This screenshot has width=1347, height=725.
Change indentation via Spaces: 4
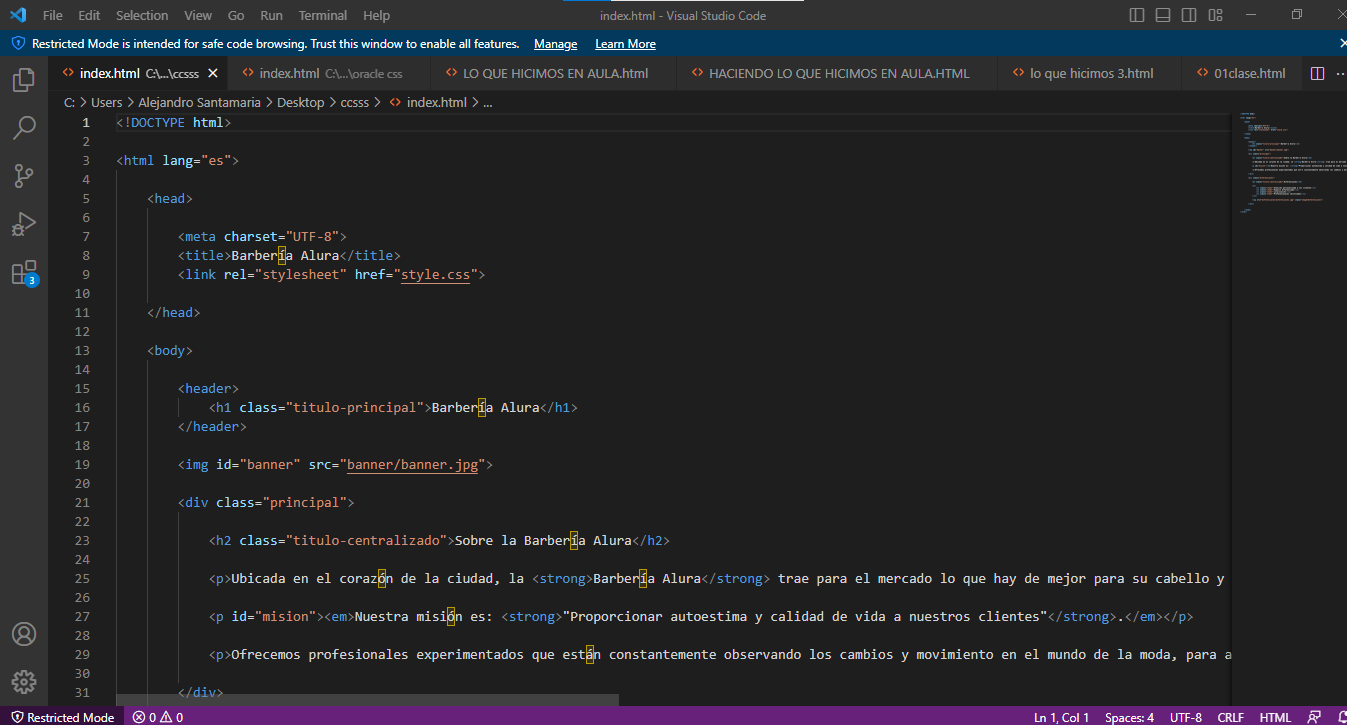coord(1129,717)
